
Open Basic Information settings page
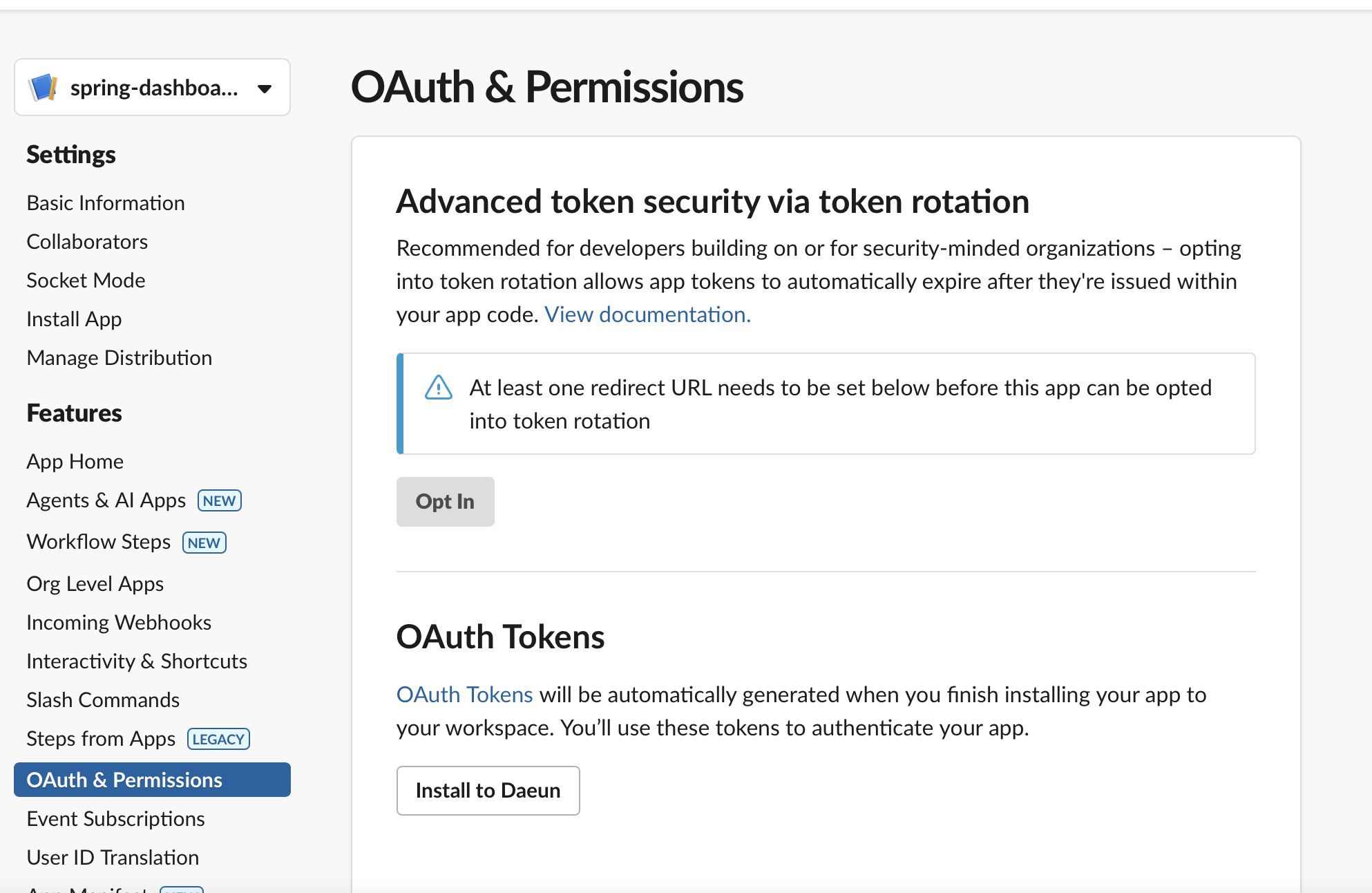(106, 203)
